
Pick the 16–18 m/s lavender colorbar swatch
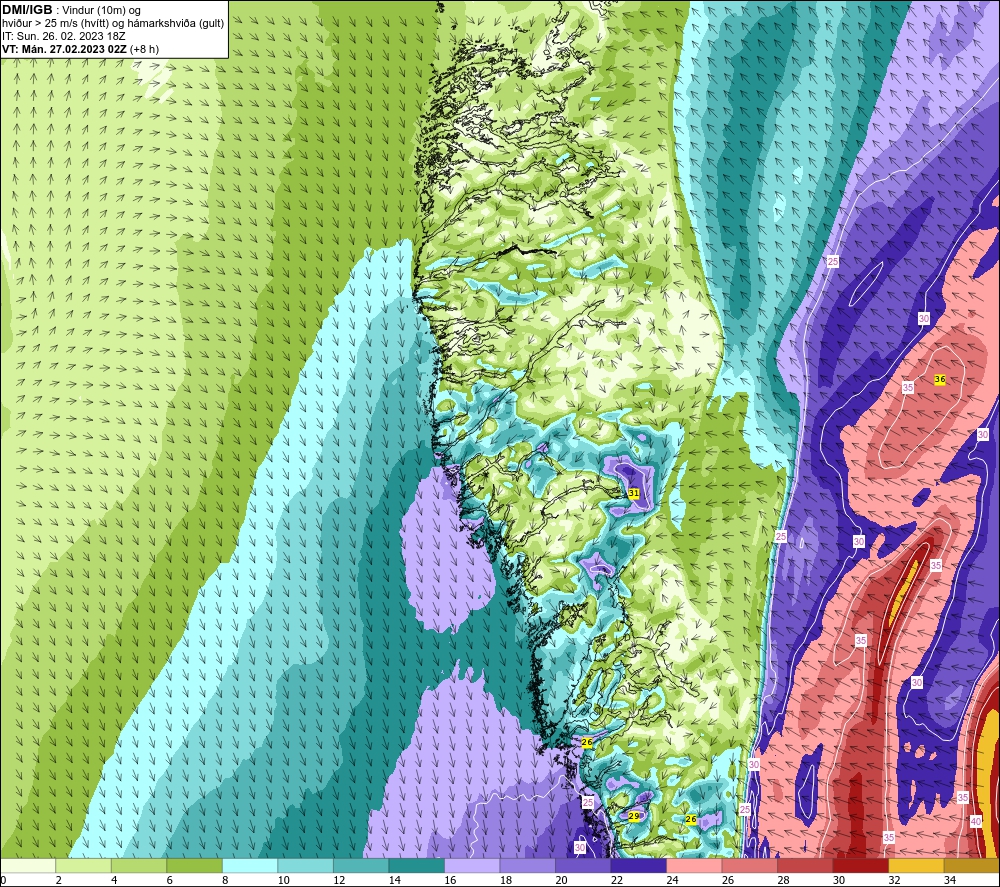click(472, 866)
